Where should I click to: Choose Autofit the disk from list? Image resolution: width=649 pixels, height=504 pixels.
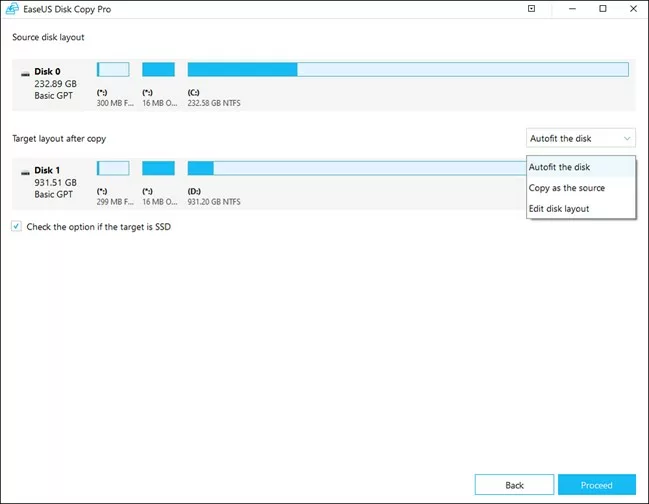(581, 167)
